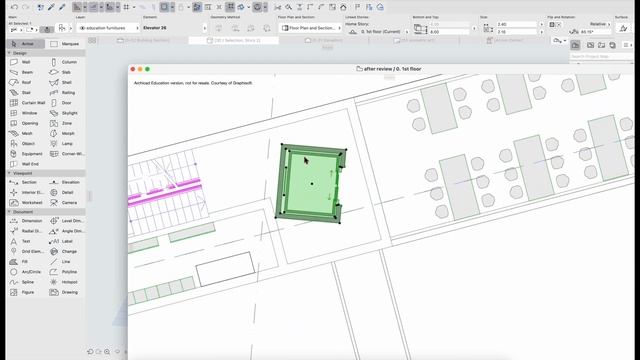Select the Arrow tool
640x360 pixels.
[x=26, y=44]
